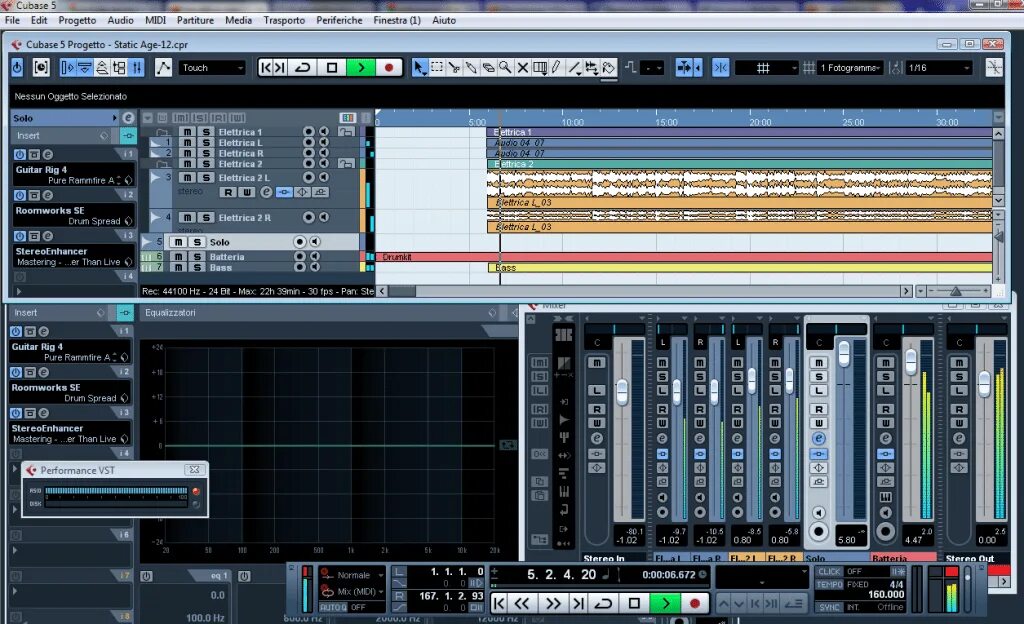Click 160.000 tempo value on Transport
This screenshot has width=1024, height=624.
coord(886,595)
